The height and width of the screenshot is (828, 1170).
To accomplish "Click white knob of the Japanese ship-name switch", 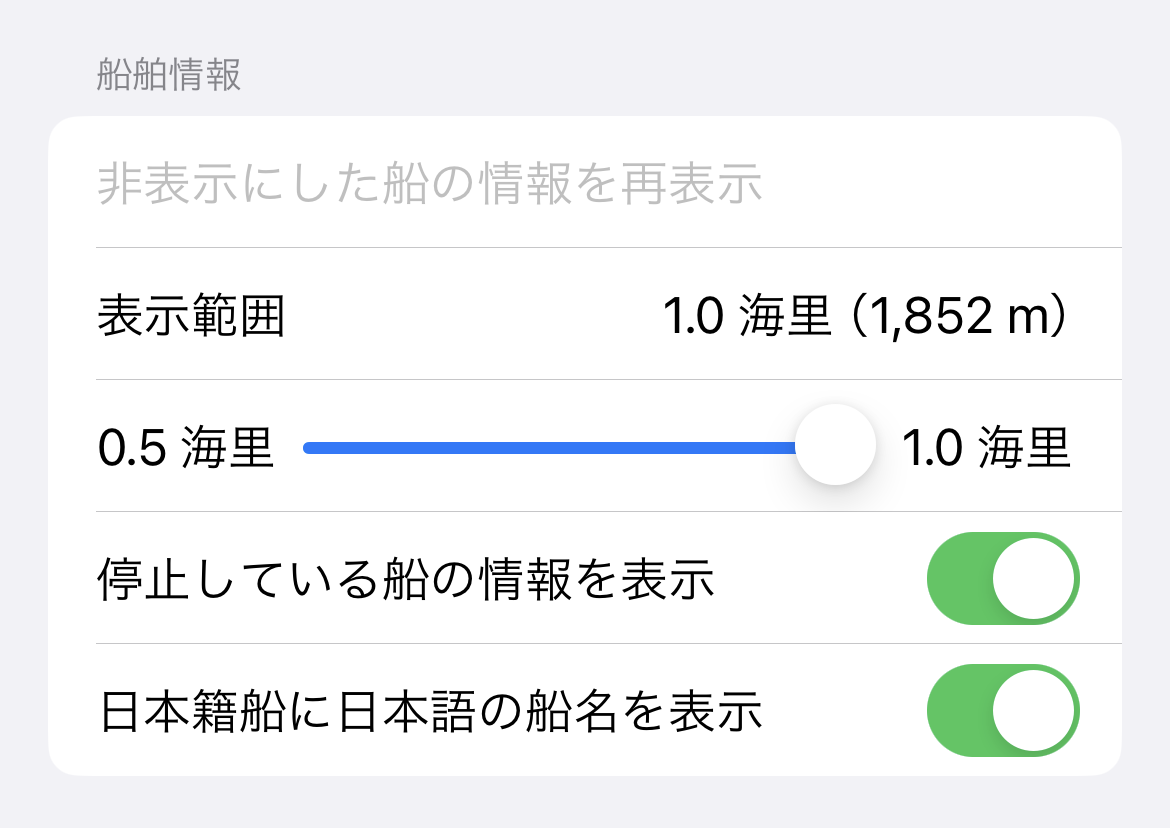I will click(x=1034, y=710).
